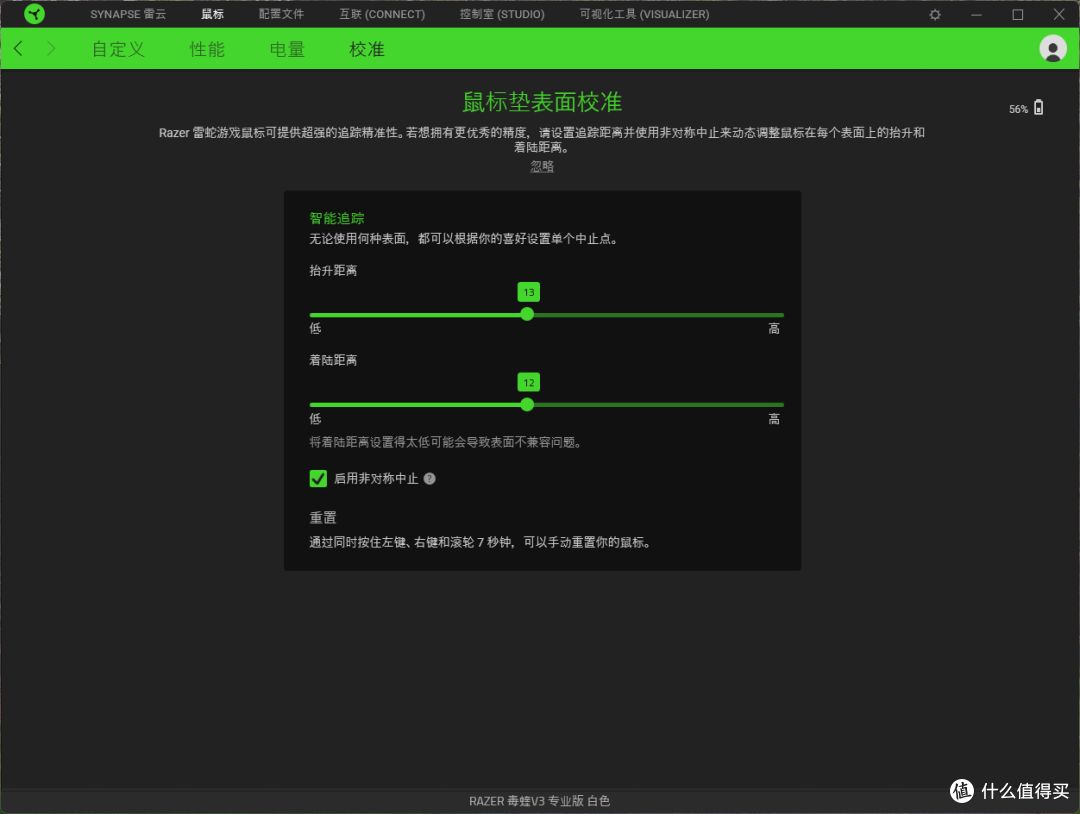This screenshot has width=1080, height=814.
Task: Open the settings gear icon
Action: 933,14
